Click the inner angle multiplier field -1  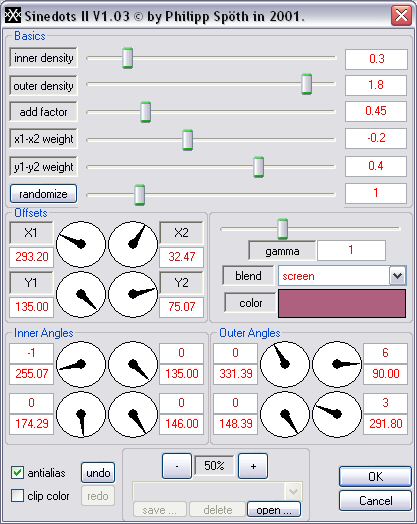(x=31, y=354)
